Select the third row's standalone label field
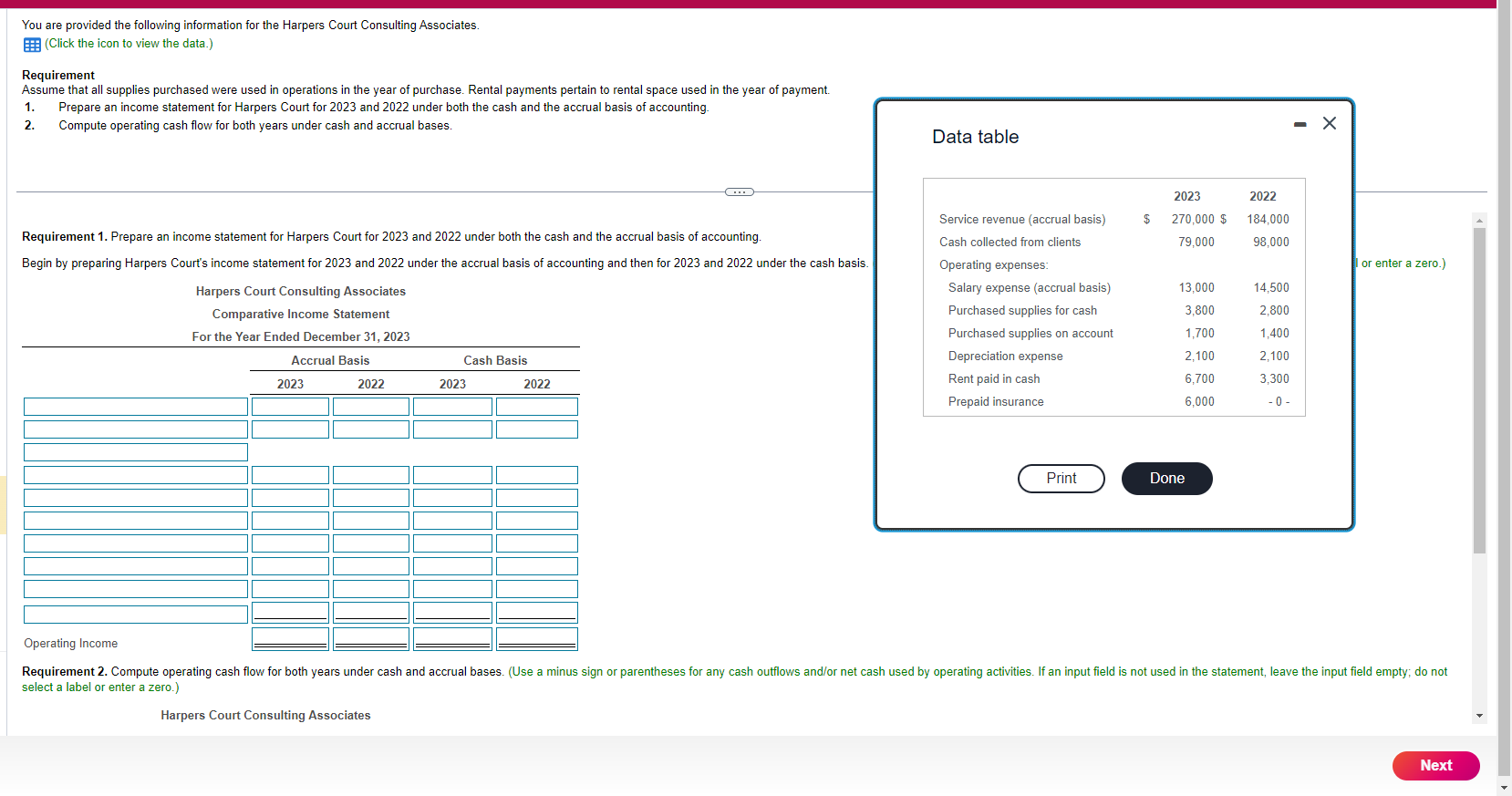The width and height of the screenshot is (1512, 796). tap(136, 452)
